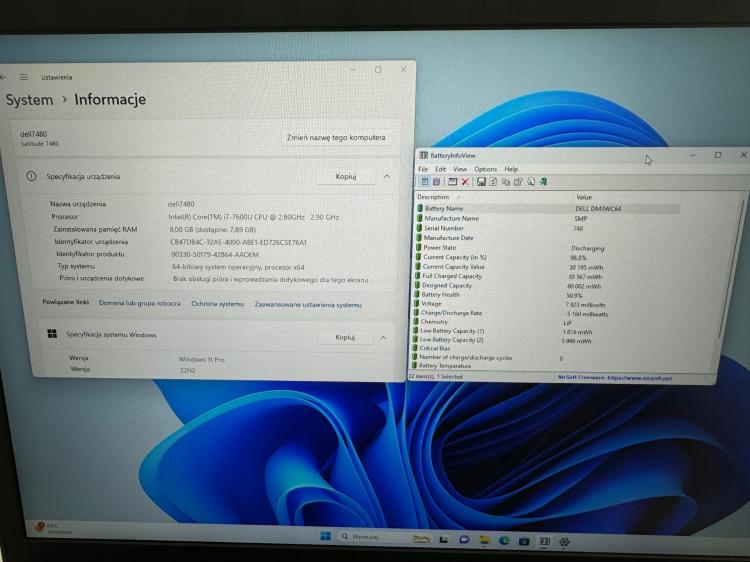Viewport: 750px width, 562px height.
Task: Launch Microsoft Edge from taskbar
Action: [504, 541]
